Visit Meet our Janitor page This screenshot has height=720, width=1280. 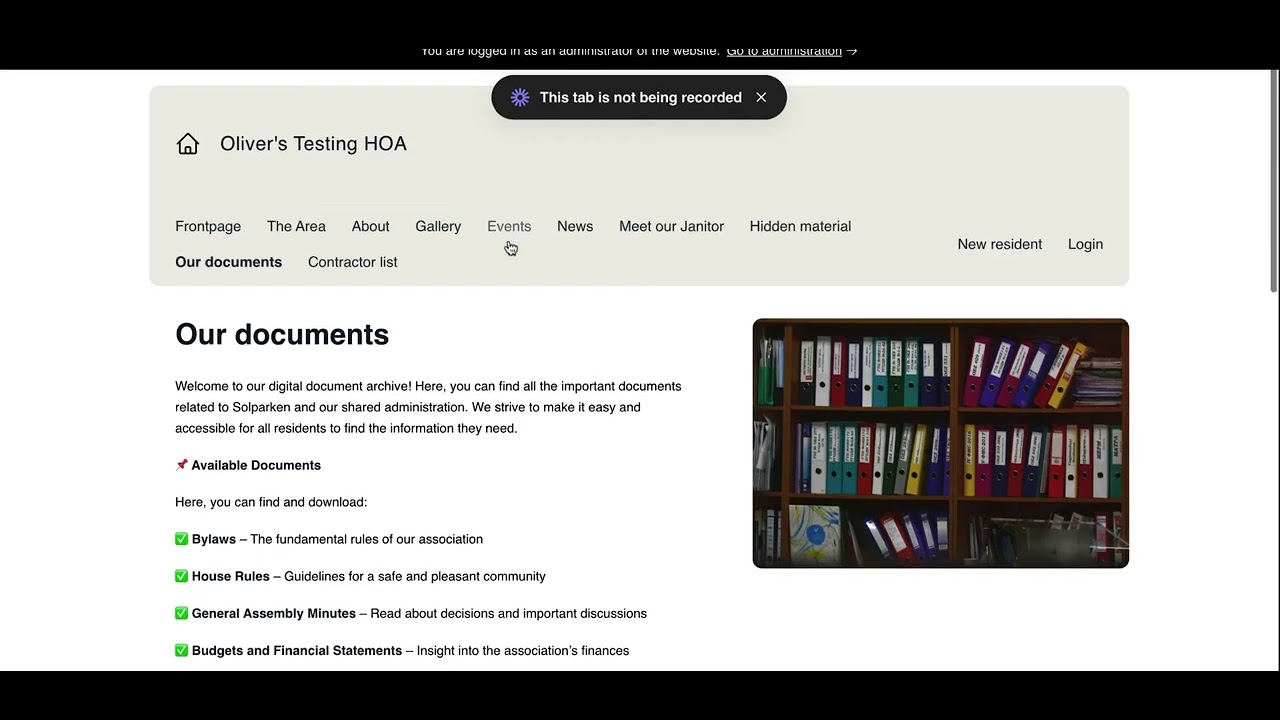point(671,226)
